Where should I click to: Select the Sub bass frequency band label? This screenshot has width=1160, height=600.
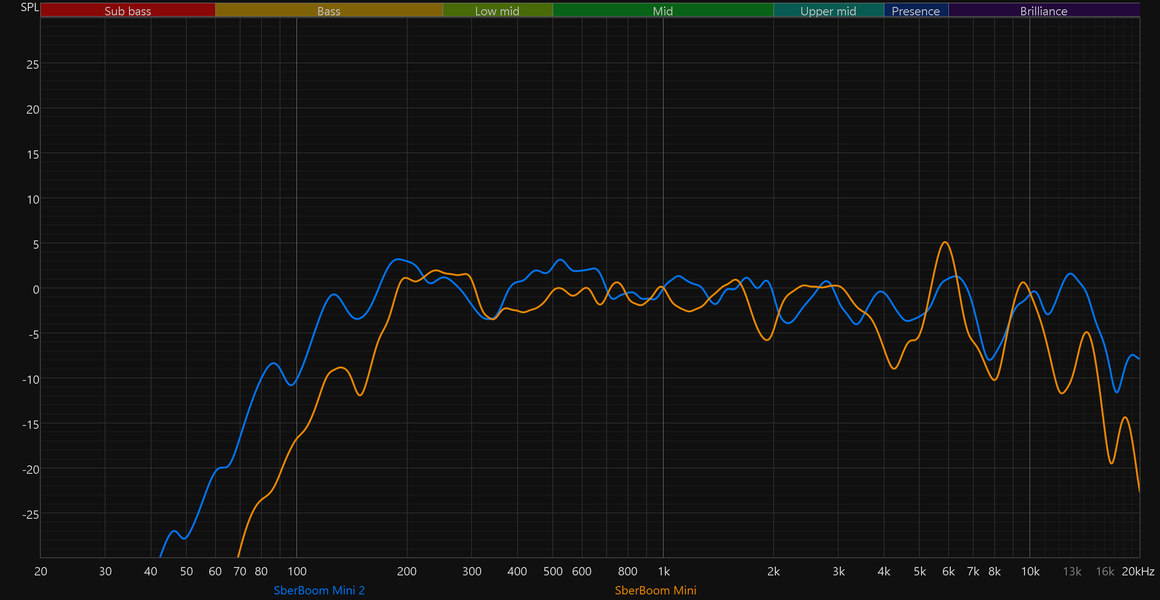coord(128,11)
